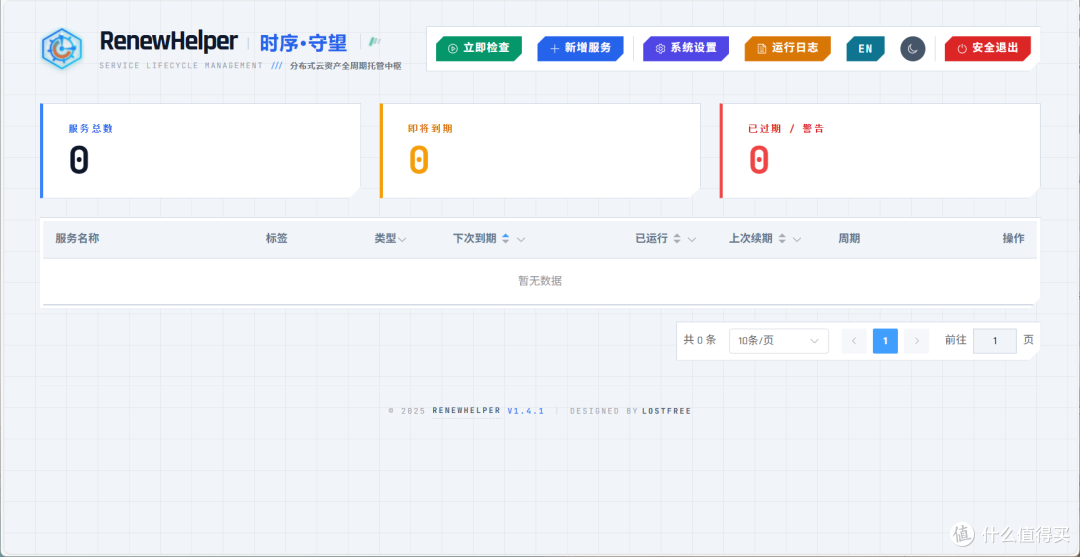Select page 1 in pagination
The height and width of the screenshot is (557, 1080).
click(x=885, y=341)
